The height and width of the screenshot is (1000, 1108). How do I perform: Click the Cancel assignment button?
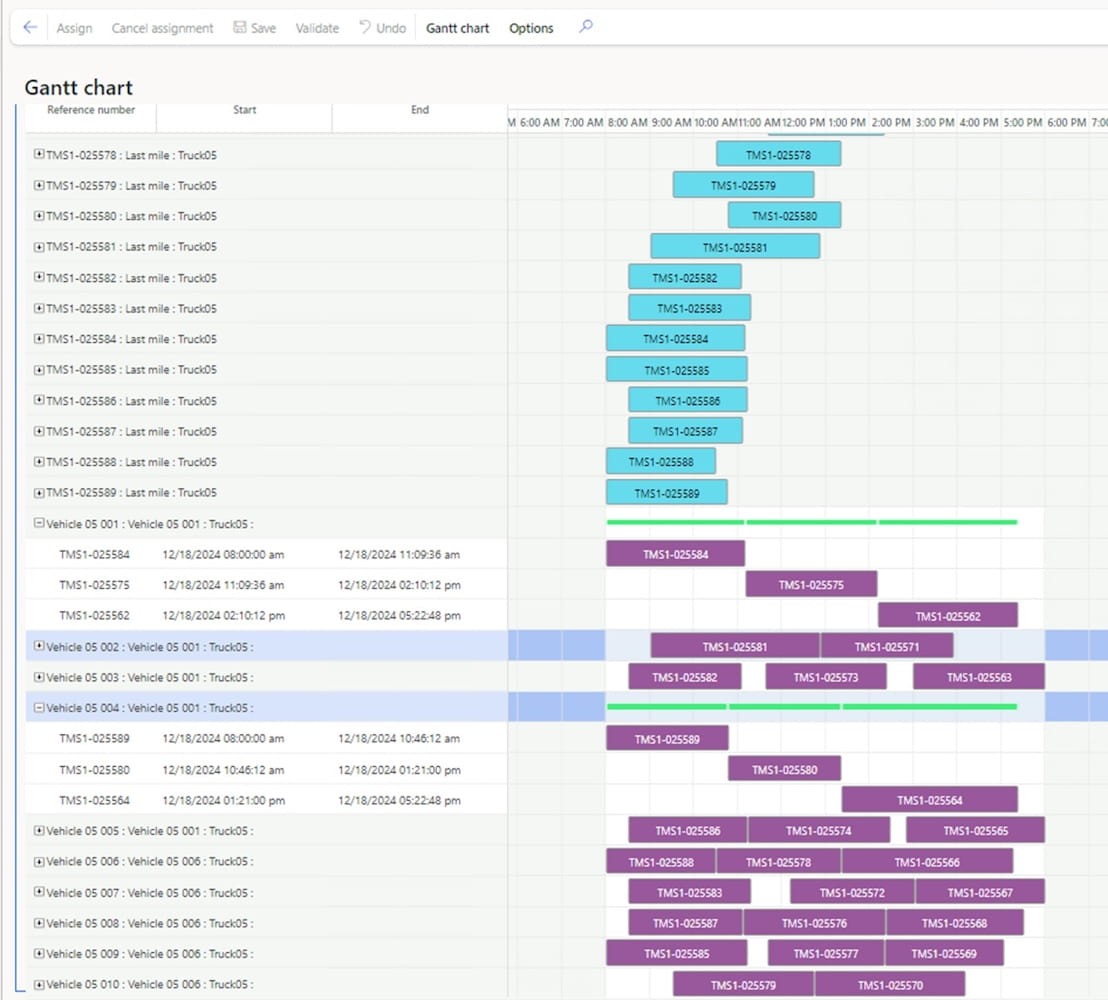[162, 28]
